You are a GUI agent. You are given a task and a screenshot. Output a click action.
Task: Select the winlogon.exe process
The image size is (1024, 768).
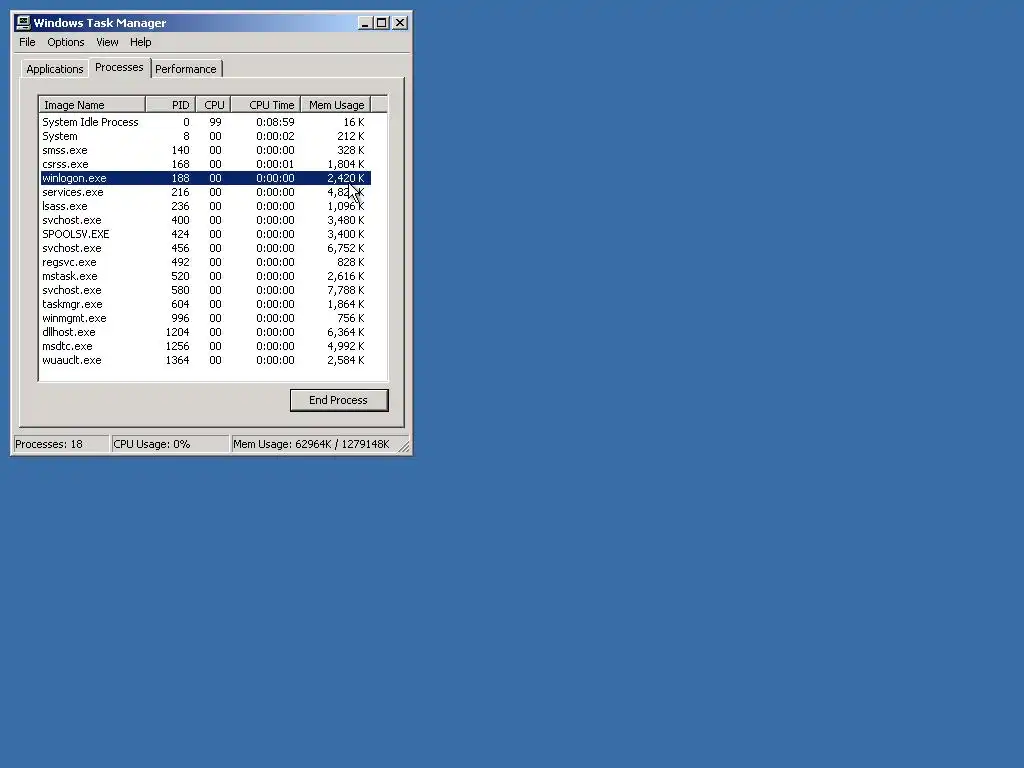click(205, 178)
